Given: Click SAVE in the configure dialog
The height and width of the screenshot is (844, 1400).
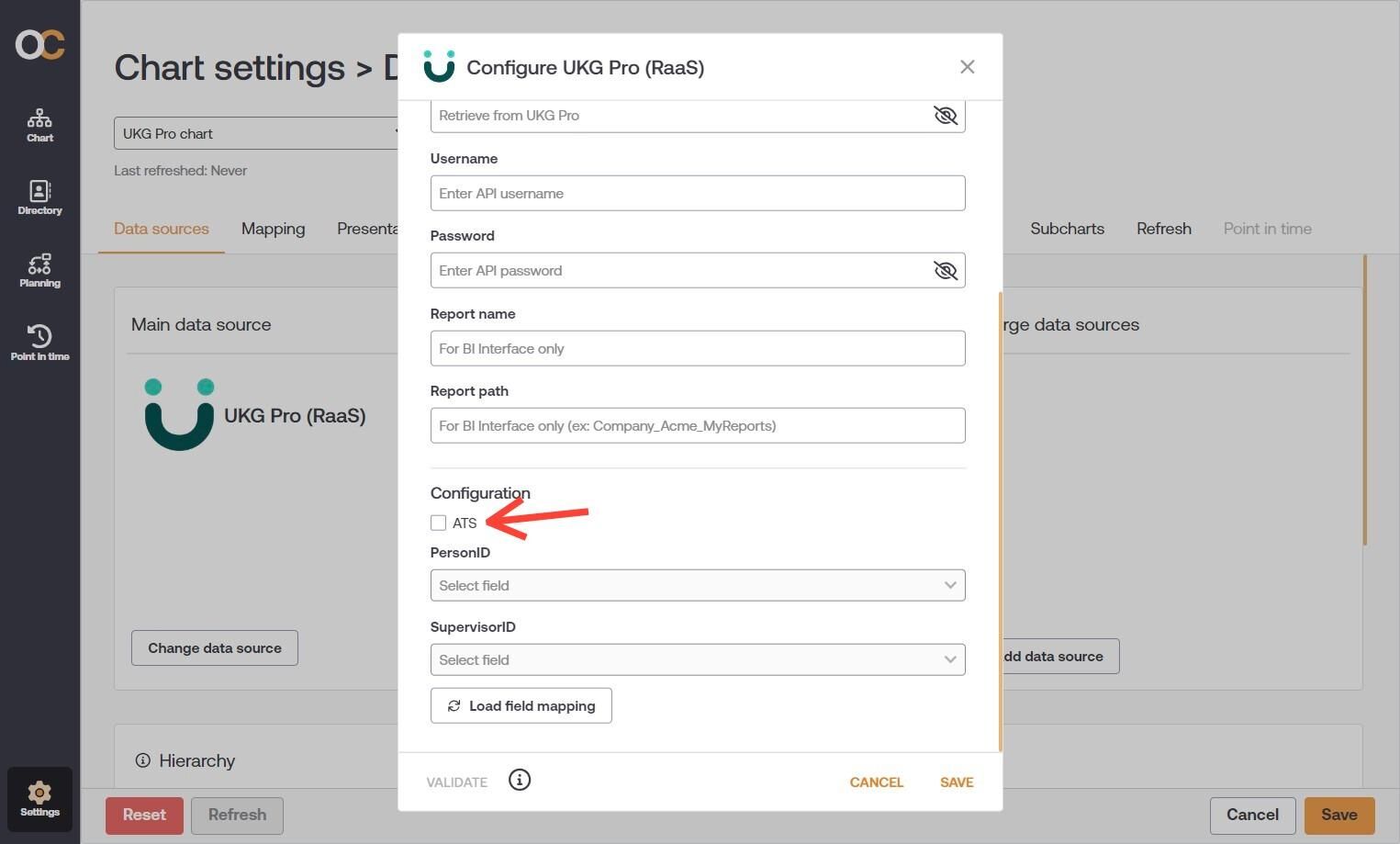Looking at the screenshot, I should [957, 782].
